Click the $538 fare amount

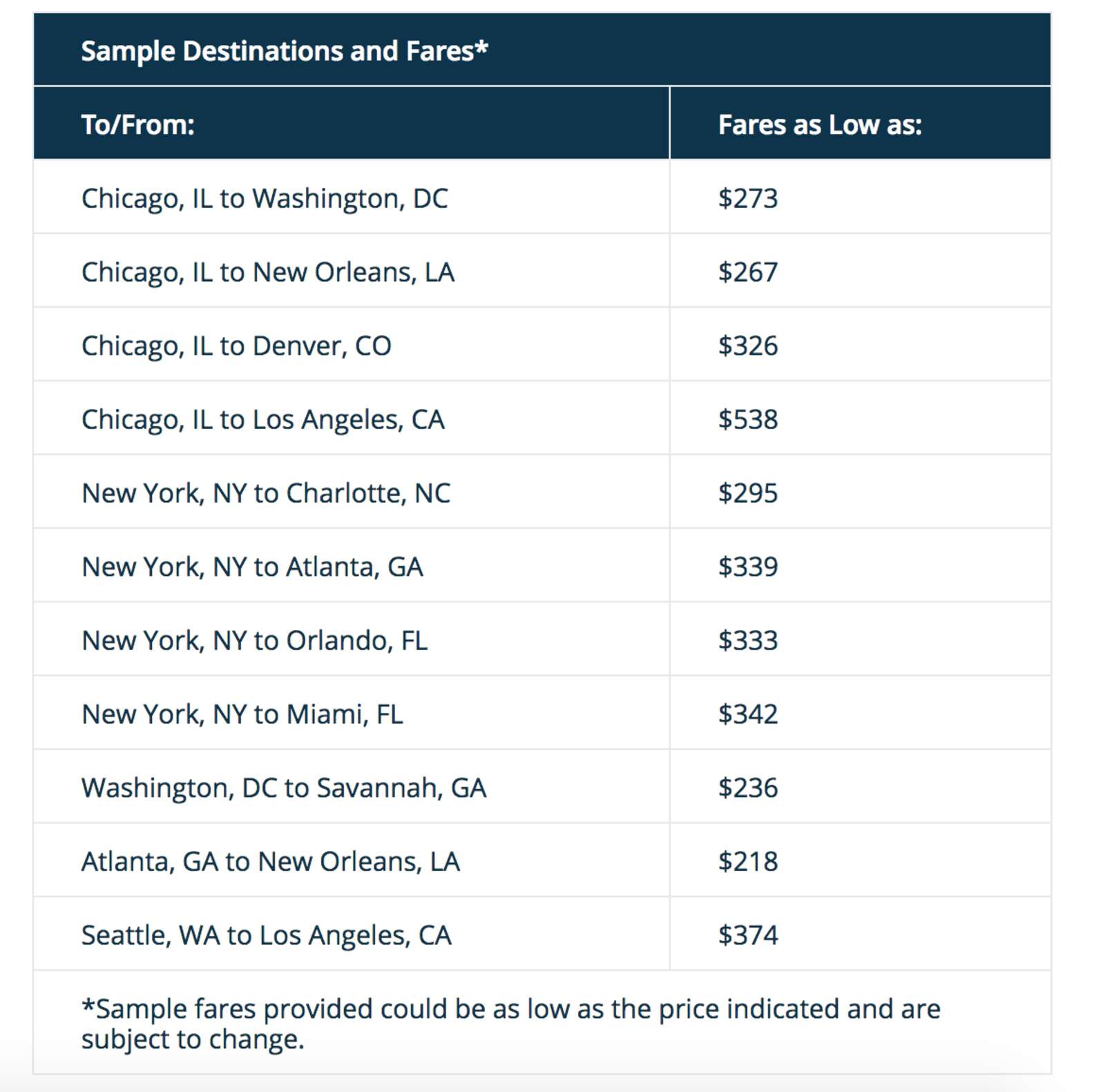[748, 420]
